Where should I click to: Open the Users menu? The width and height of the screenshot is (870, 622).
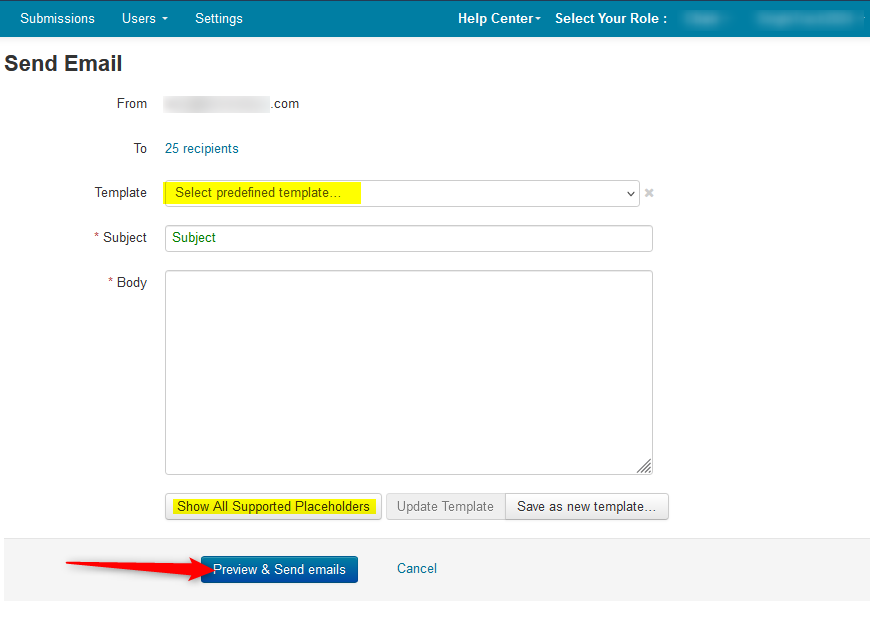point(140,18)
